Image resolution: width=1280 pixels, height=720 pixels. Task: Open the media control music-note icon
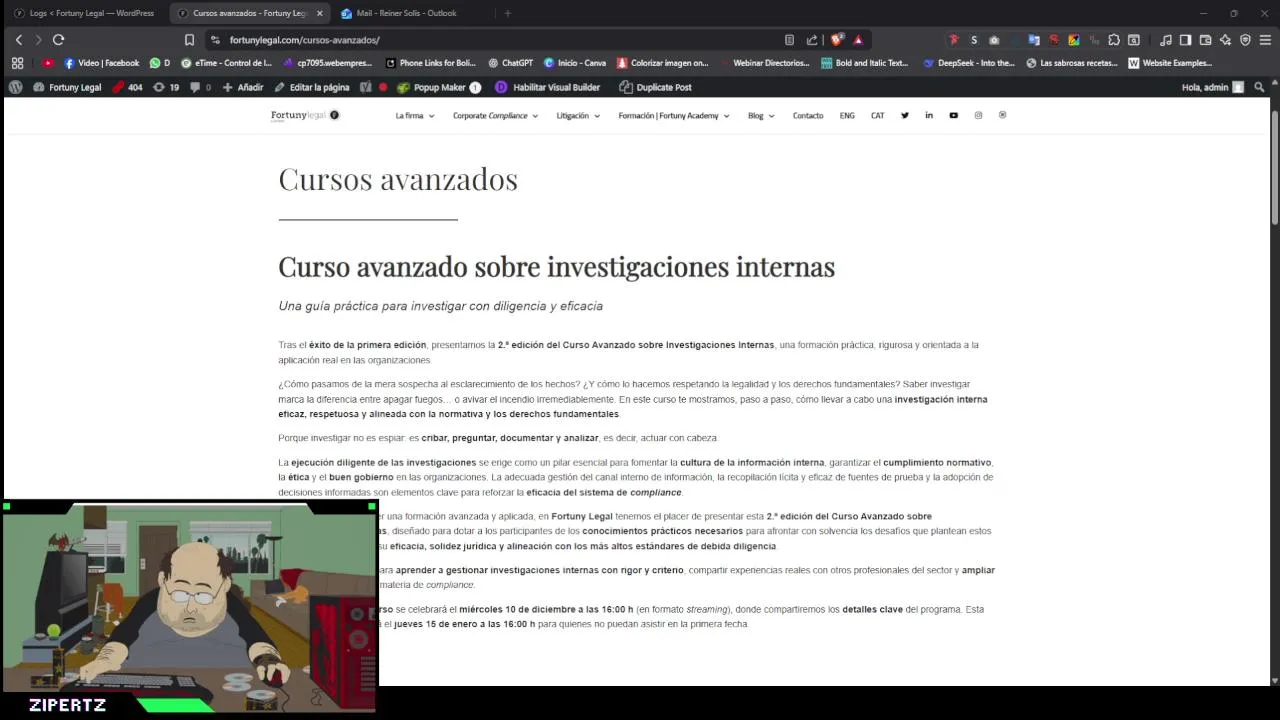click(1166, 40)
